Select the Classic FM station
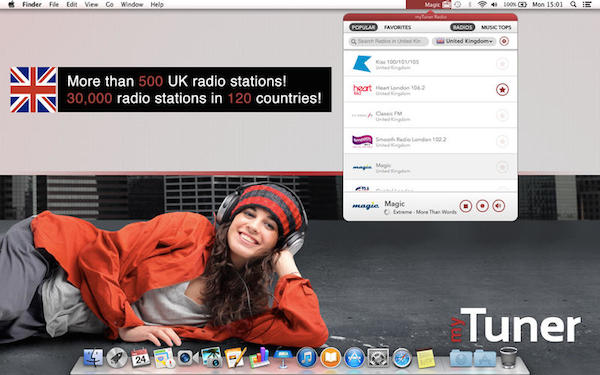 click(430, 115)
